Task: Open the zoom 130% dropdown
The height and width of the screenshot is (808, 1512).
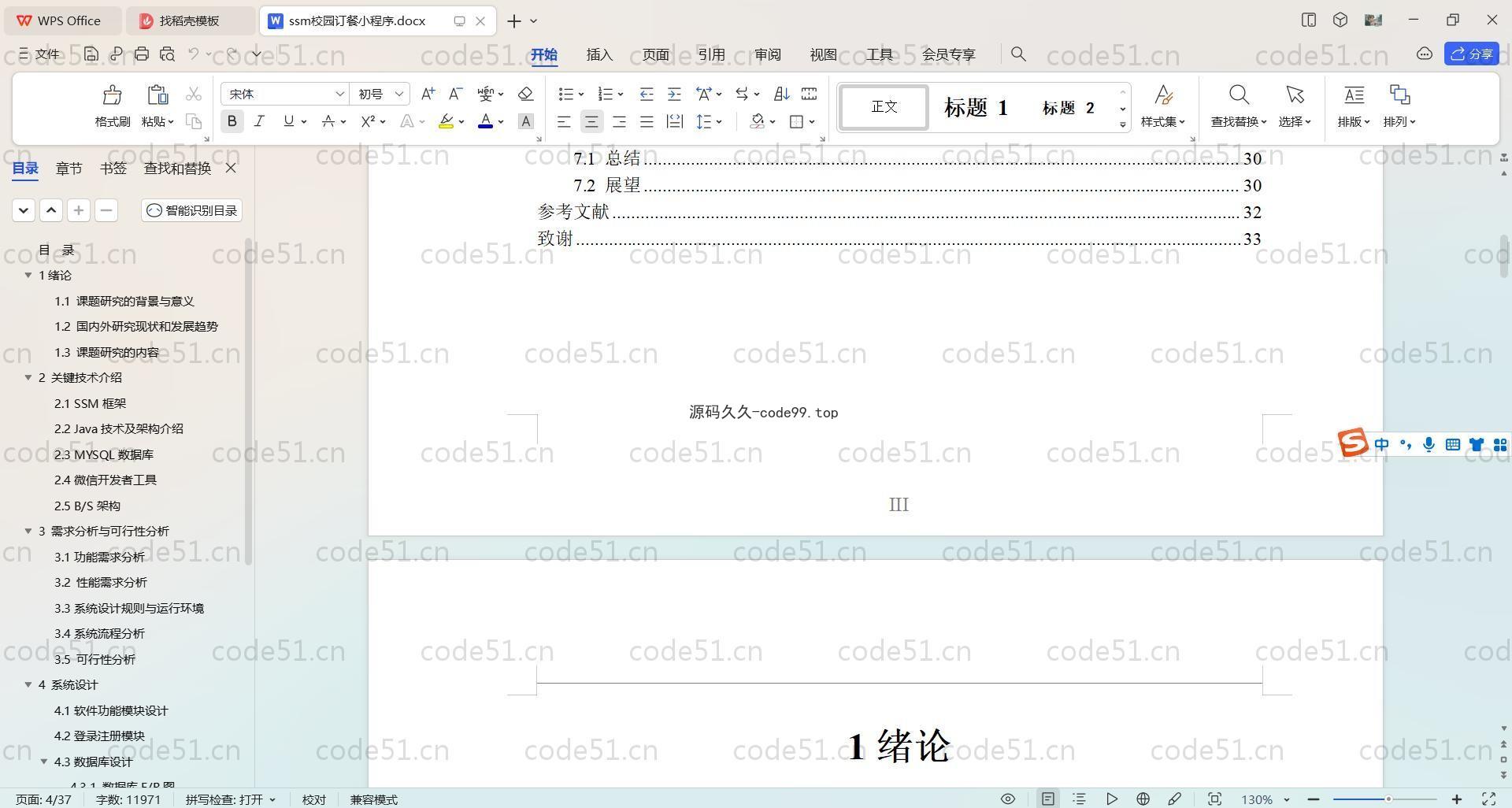Action: (x=1286, y=799)
